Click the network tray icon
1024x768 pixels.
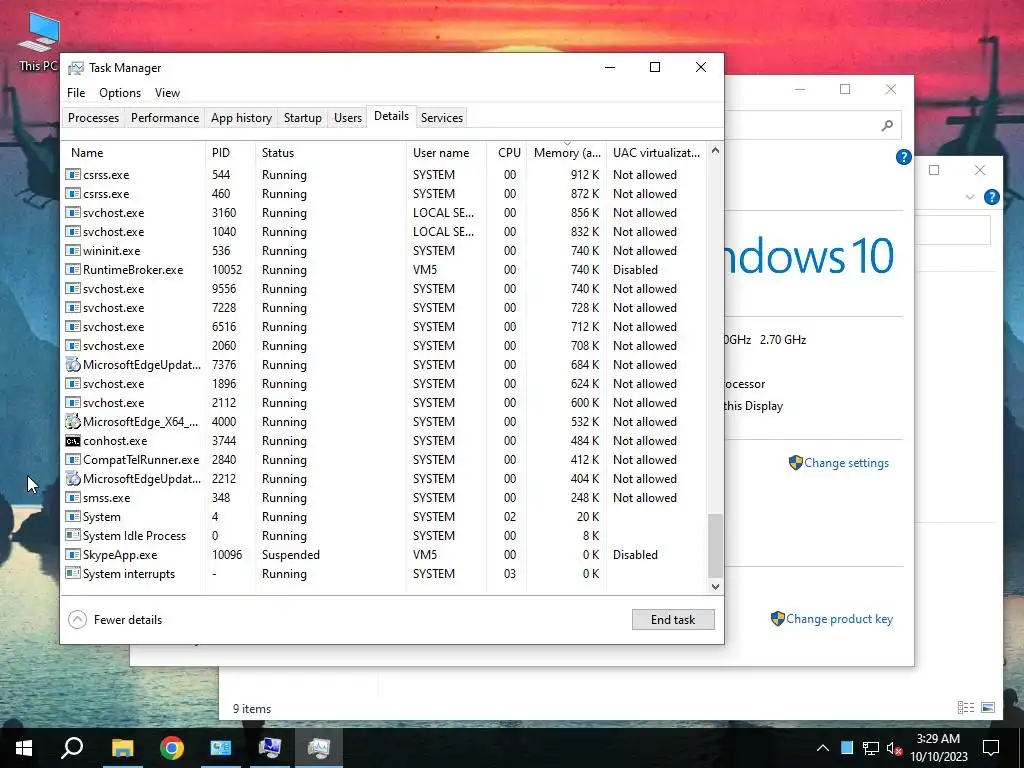click(x=871, y=748)
